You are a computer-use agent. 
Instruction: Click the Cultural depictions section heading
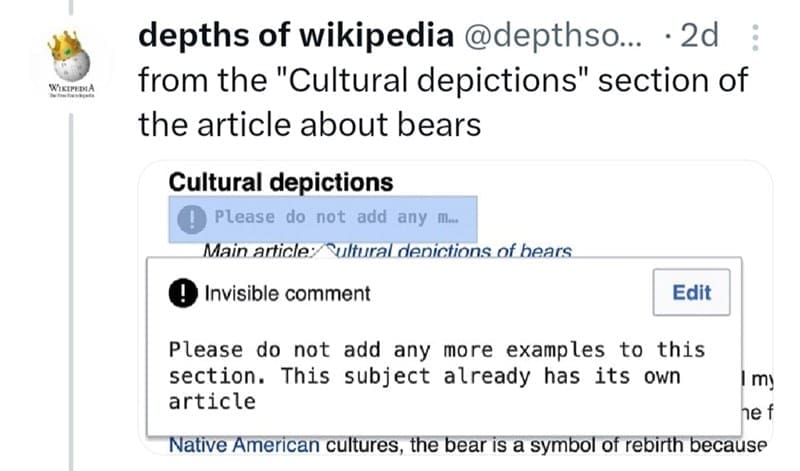(281, 183)
